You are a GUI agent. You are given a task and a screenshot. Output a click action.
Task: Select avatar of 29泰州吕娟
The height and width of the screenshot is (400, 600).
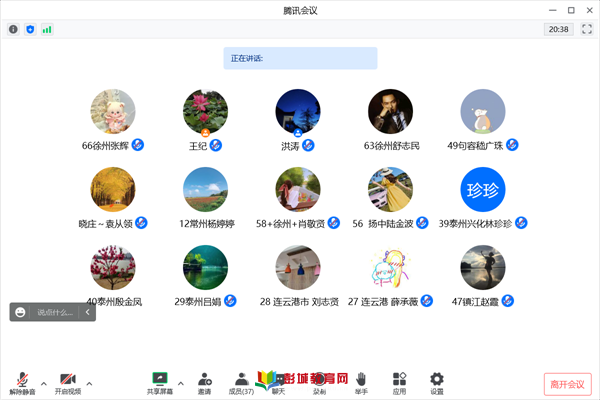pos(205,268)
